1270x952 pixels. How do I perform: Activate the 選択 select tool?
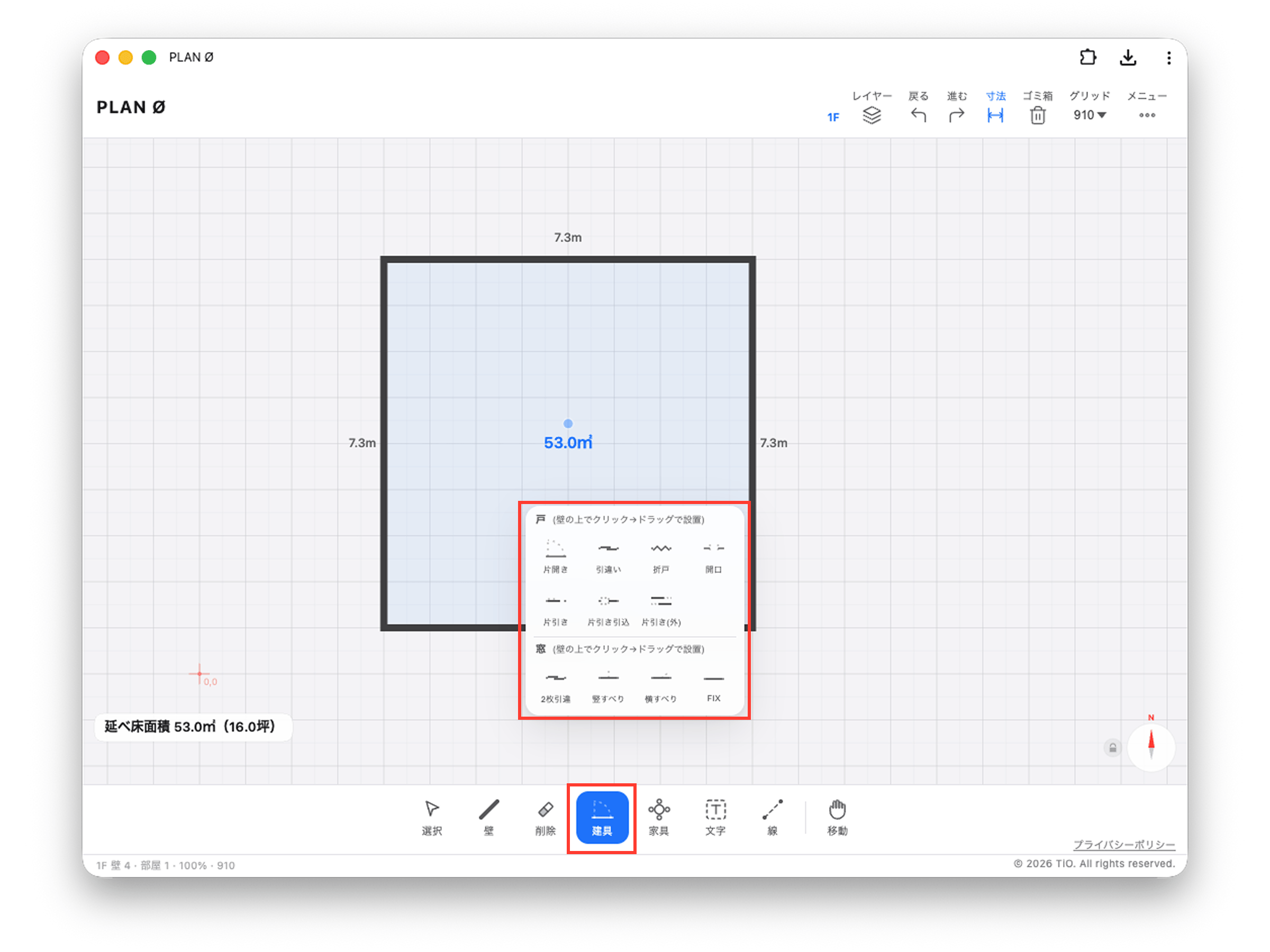[x=432, y=817]
